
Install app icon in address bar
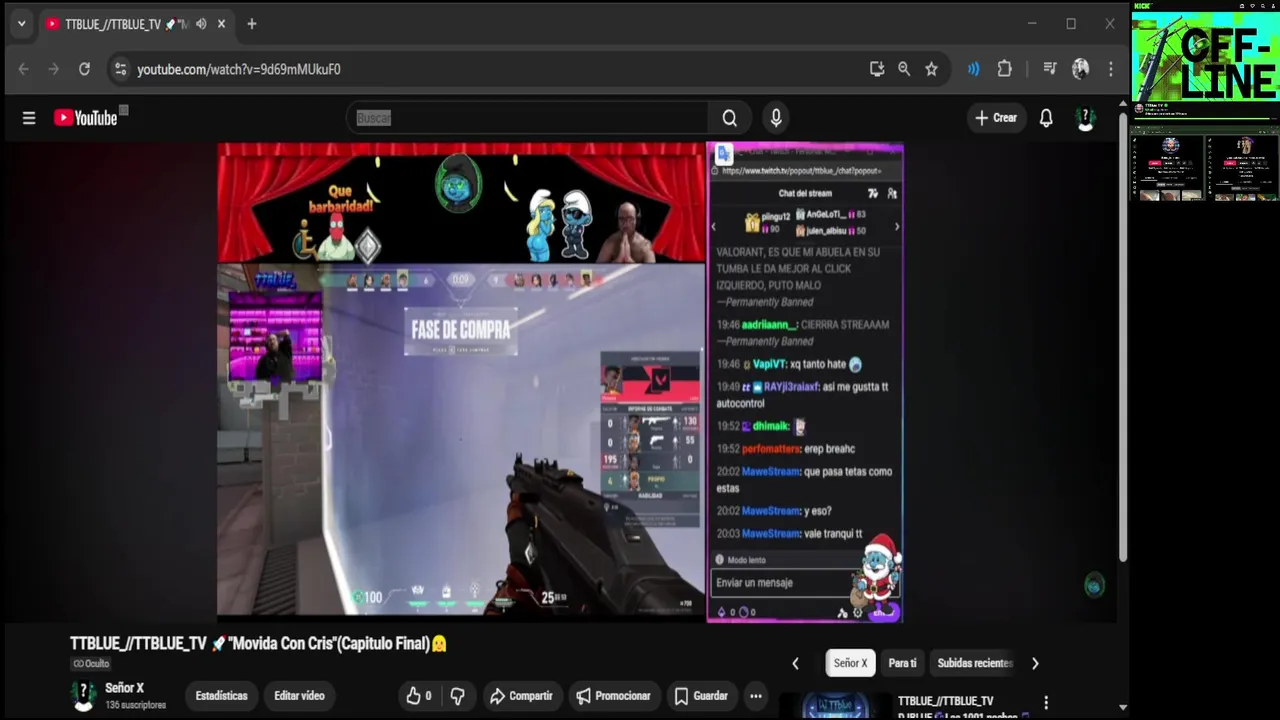pyautogui.click(x=877, y=69)
